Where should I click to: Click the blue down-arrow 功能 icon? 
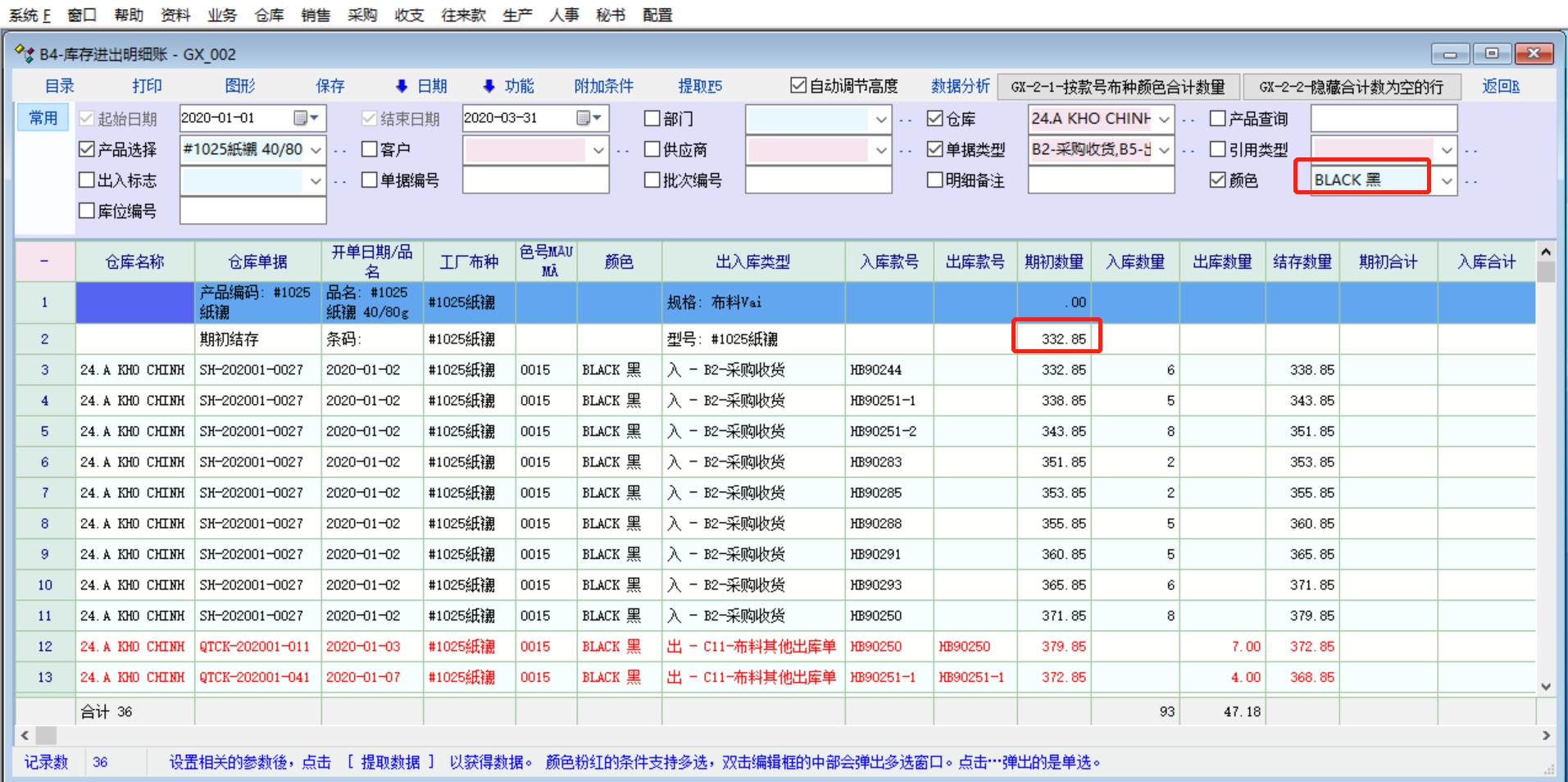(489, 86)
